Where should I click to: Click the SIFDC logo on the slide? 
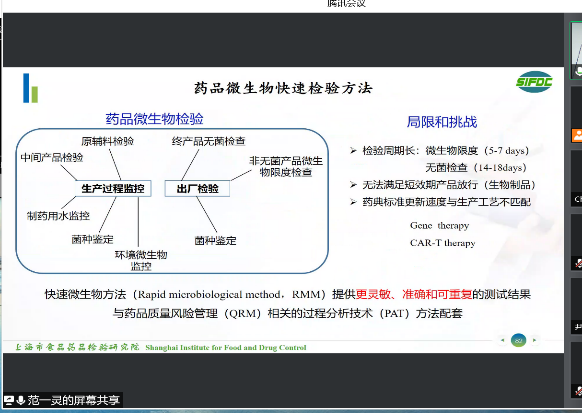coord(534,82)
